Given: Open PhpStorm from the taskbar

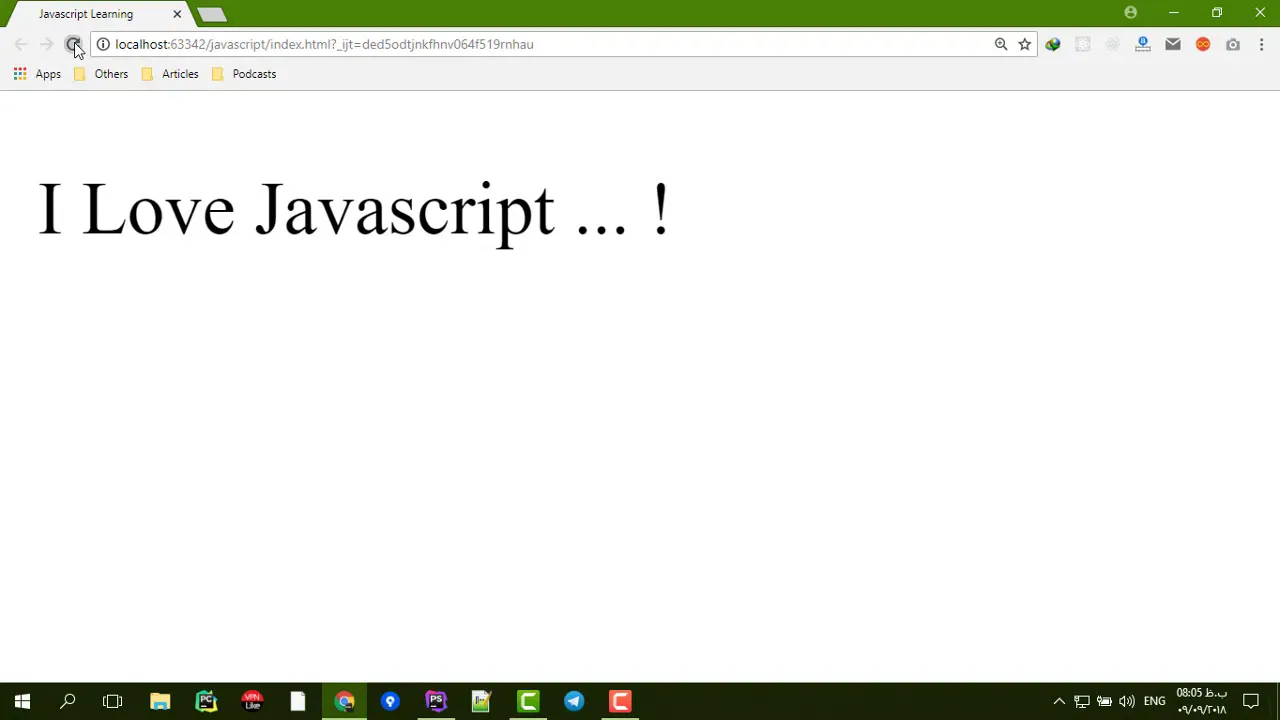Looking at the screenshot, I should coord(436,701).
